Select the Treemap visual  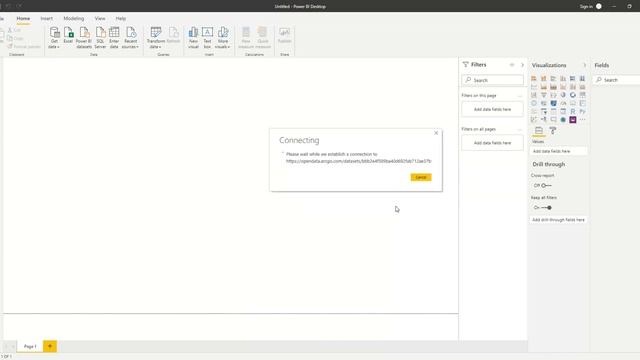point(582,95)
